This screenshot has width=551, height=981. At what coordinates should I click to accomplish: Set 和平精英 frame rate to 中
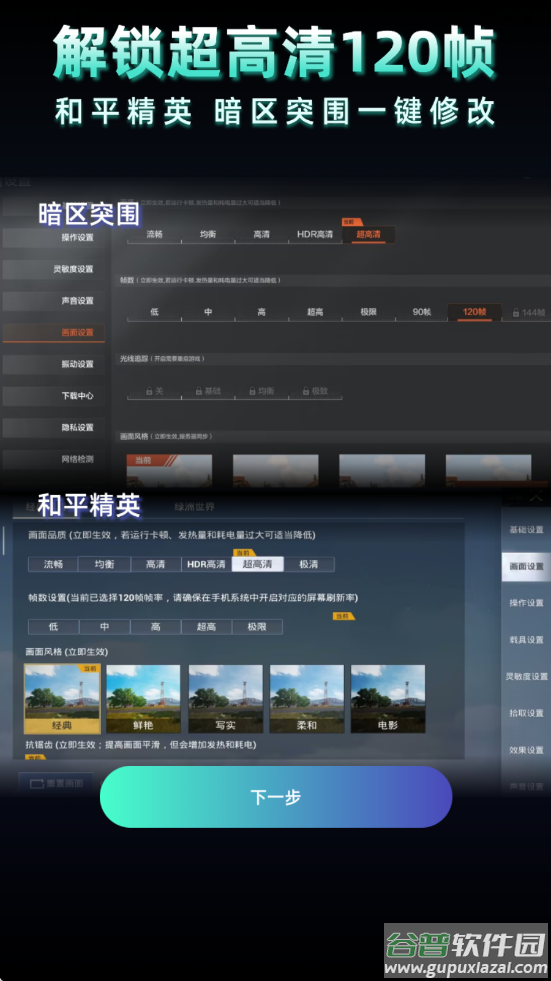point(104,627)
